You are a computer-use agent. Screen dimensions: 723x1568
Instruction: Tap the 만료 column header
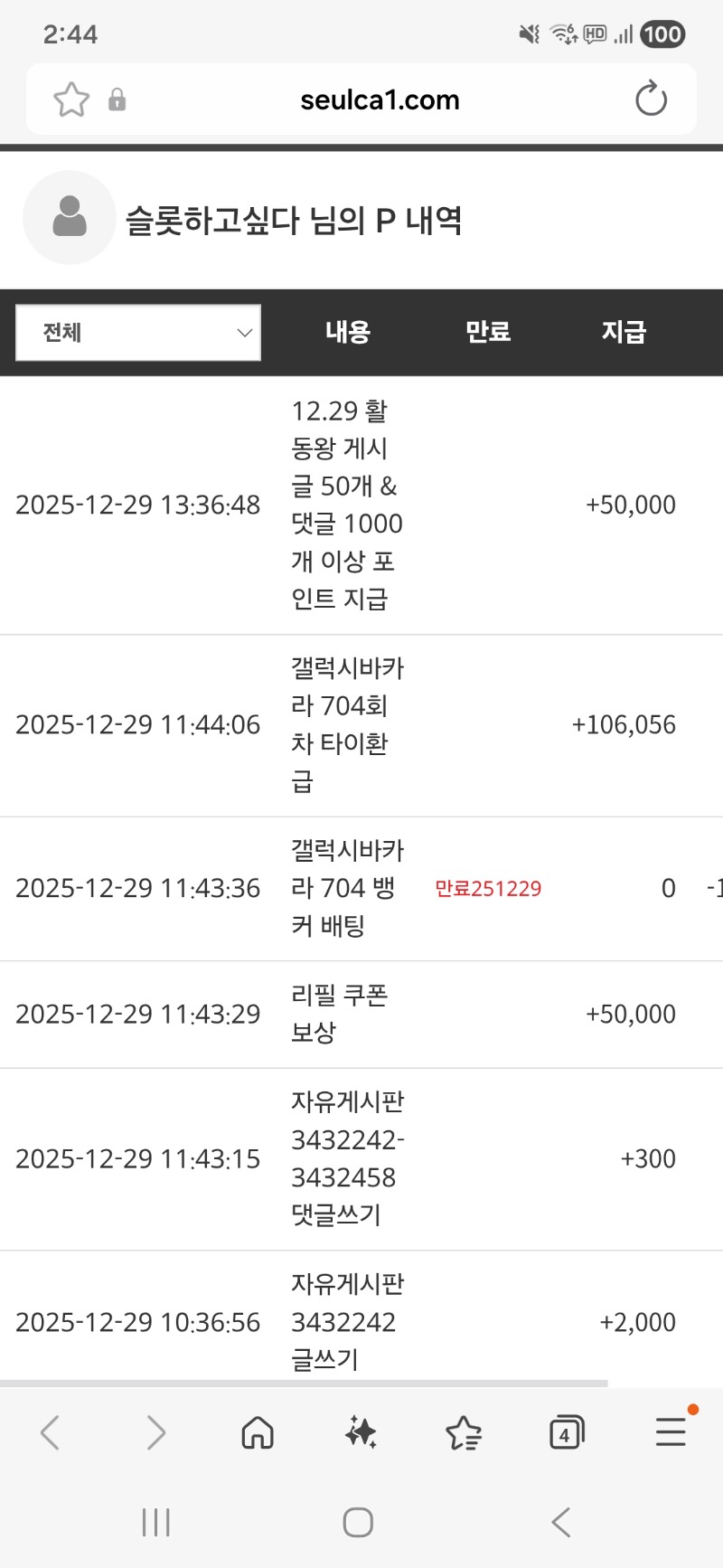[488, 332]
